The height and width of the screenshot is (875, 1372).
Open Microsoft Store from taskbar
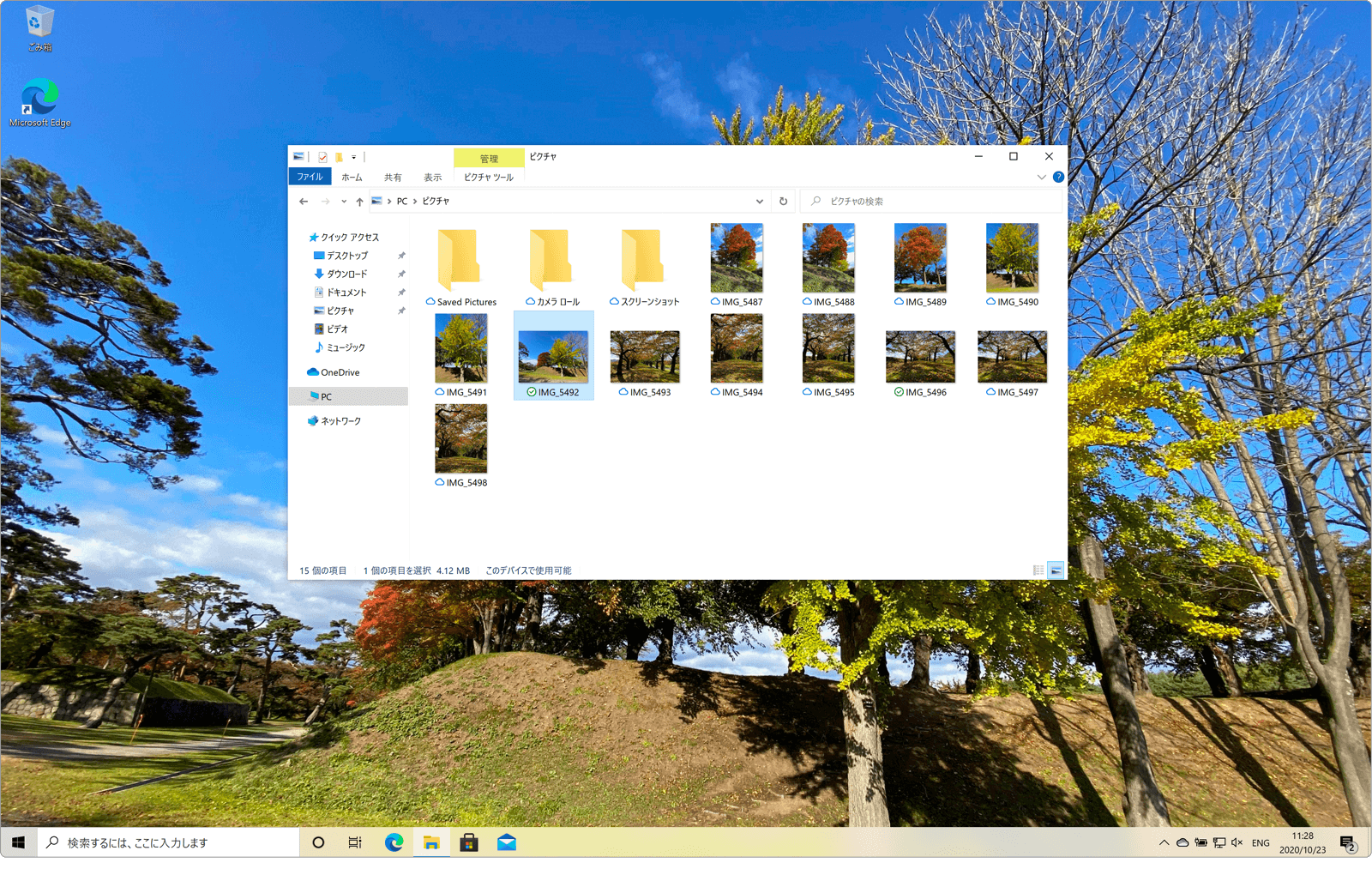click(469, 843)
